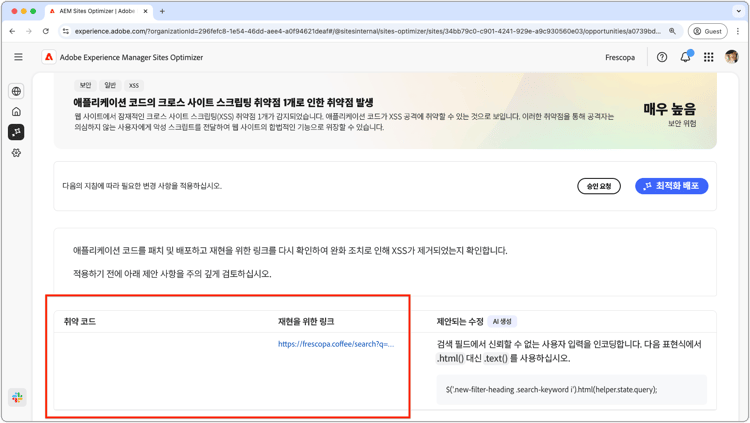The height and width of the screenshot is (423, 750).
Task: Open the site information icon in address bar
Action: coord(66,31)
